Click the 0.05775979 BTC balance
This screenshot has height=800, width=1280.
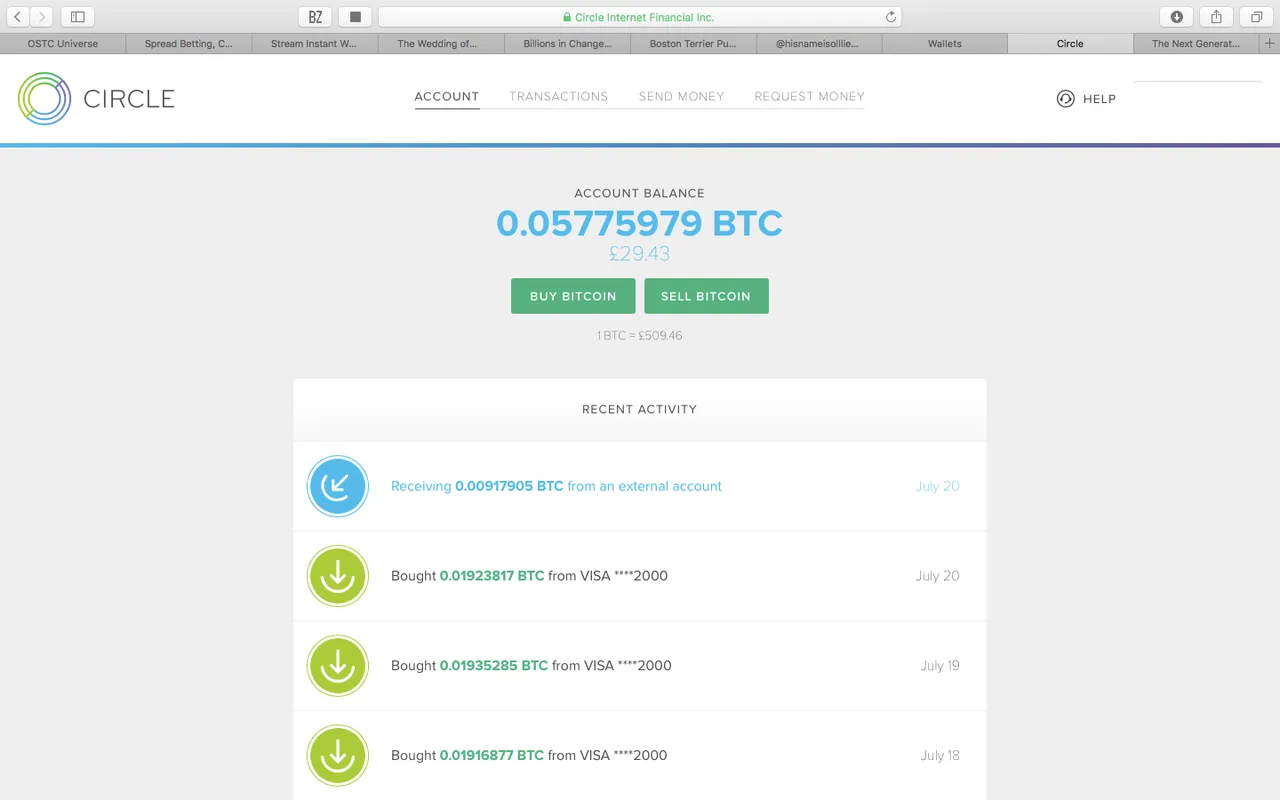click(640, 223)
